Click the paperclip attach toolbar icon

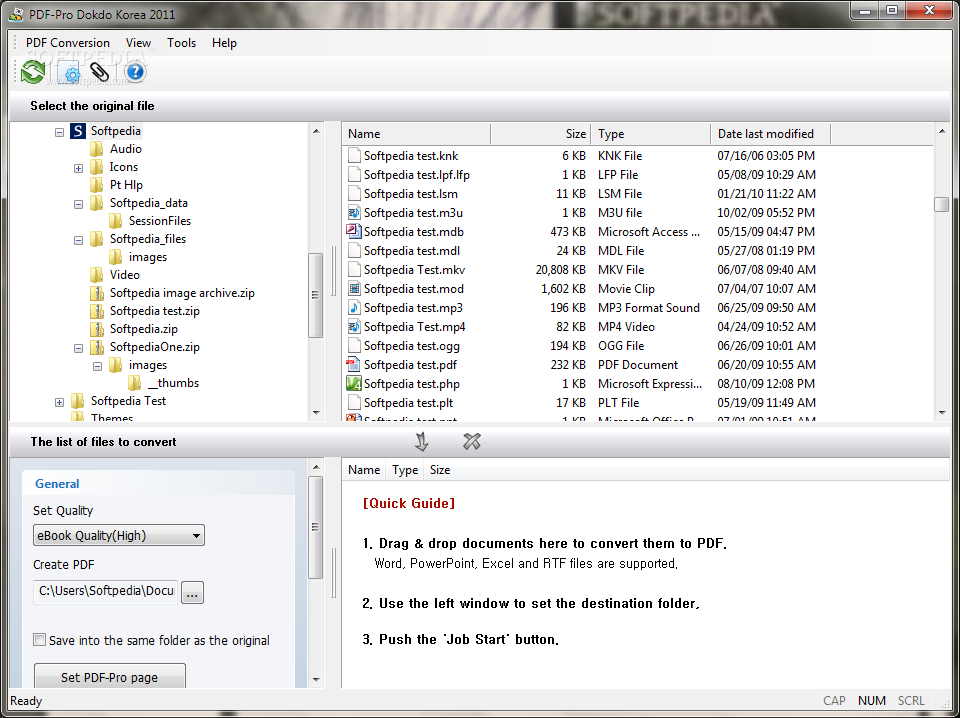[x=100, y=72]
